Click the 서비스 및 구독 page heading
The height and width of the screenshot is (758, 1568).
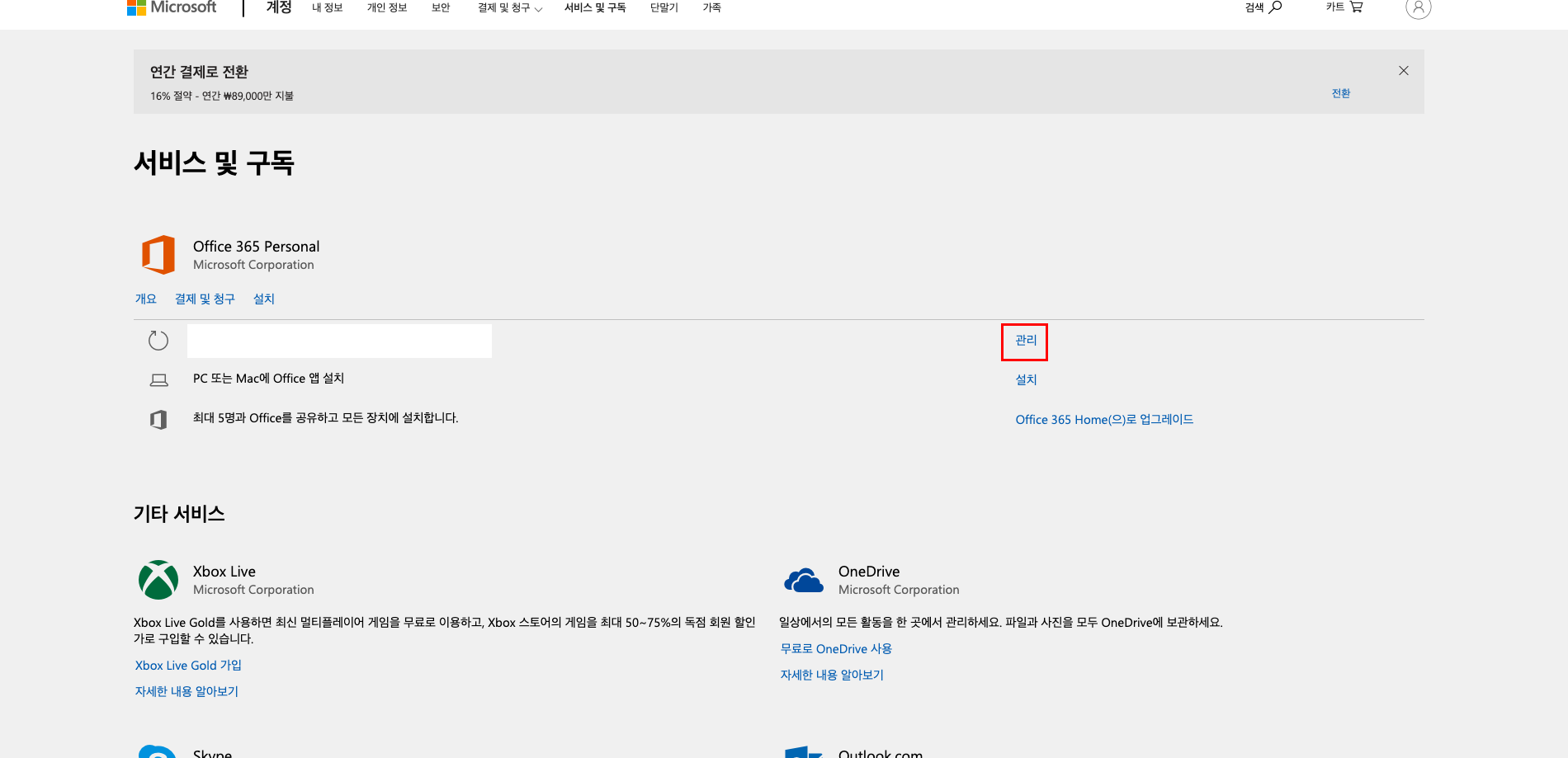point(214,162)
